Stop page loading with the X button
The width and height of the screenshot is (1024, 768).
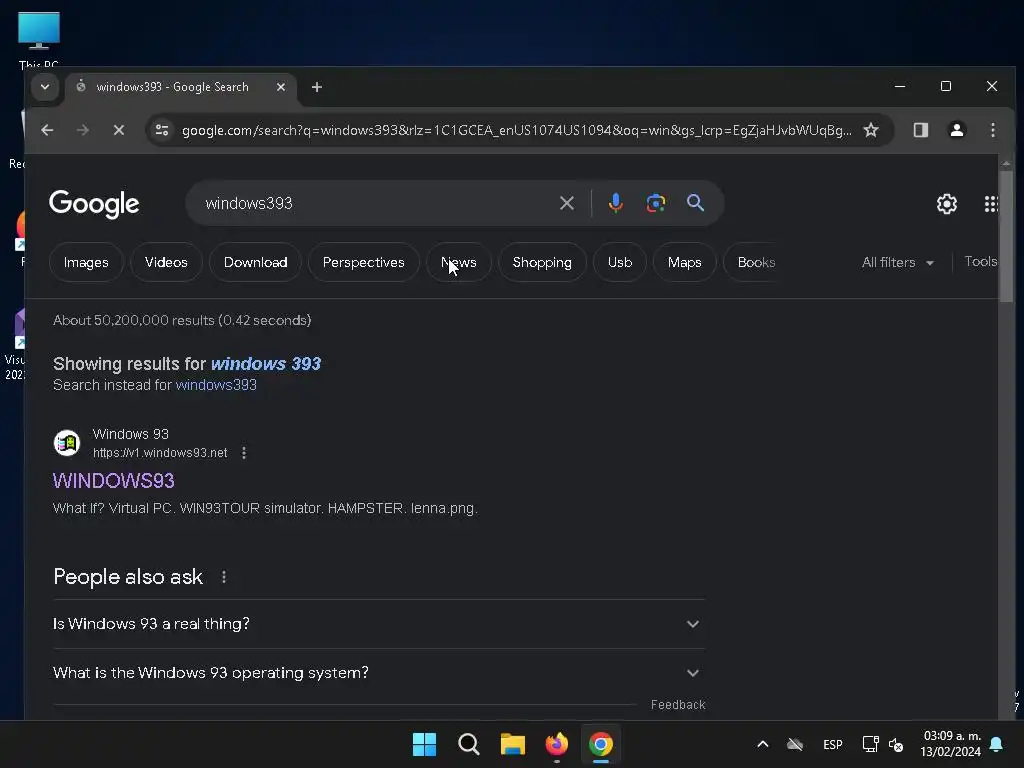119,130
